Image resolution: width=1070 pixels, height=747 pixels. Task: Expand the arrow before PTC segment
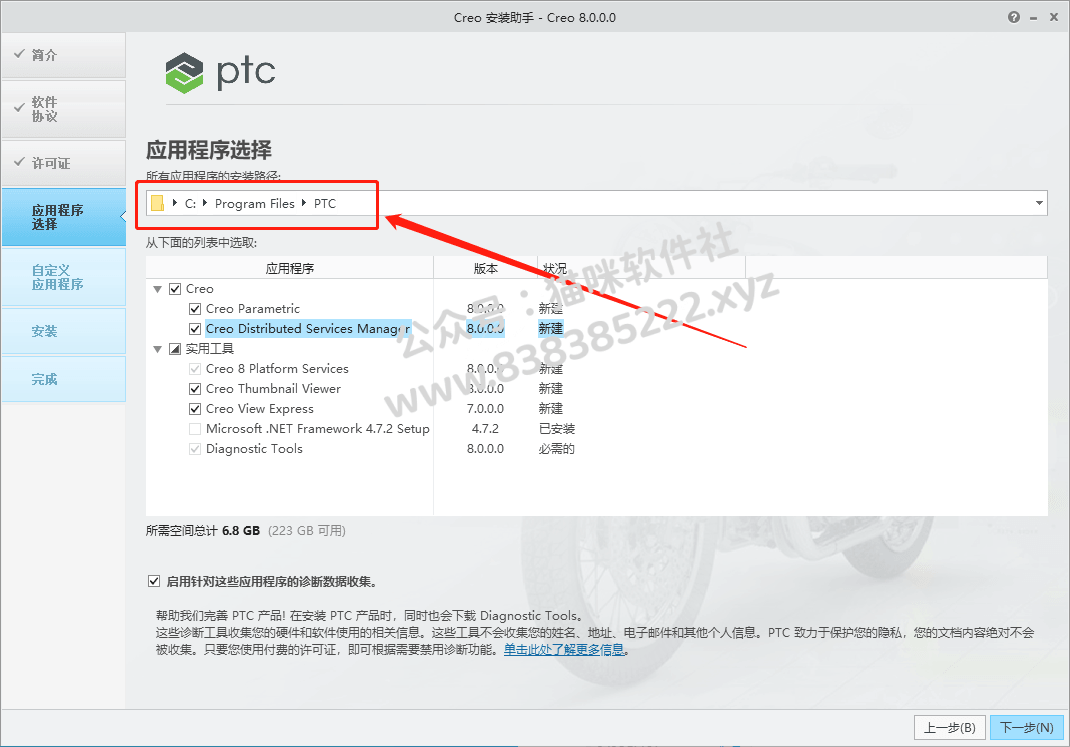coord(304,203)
